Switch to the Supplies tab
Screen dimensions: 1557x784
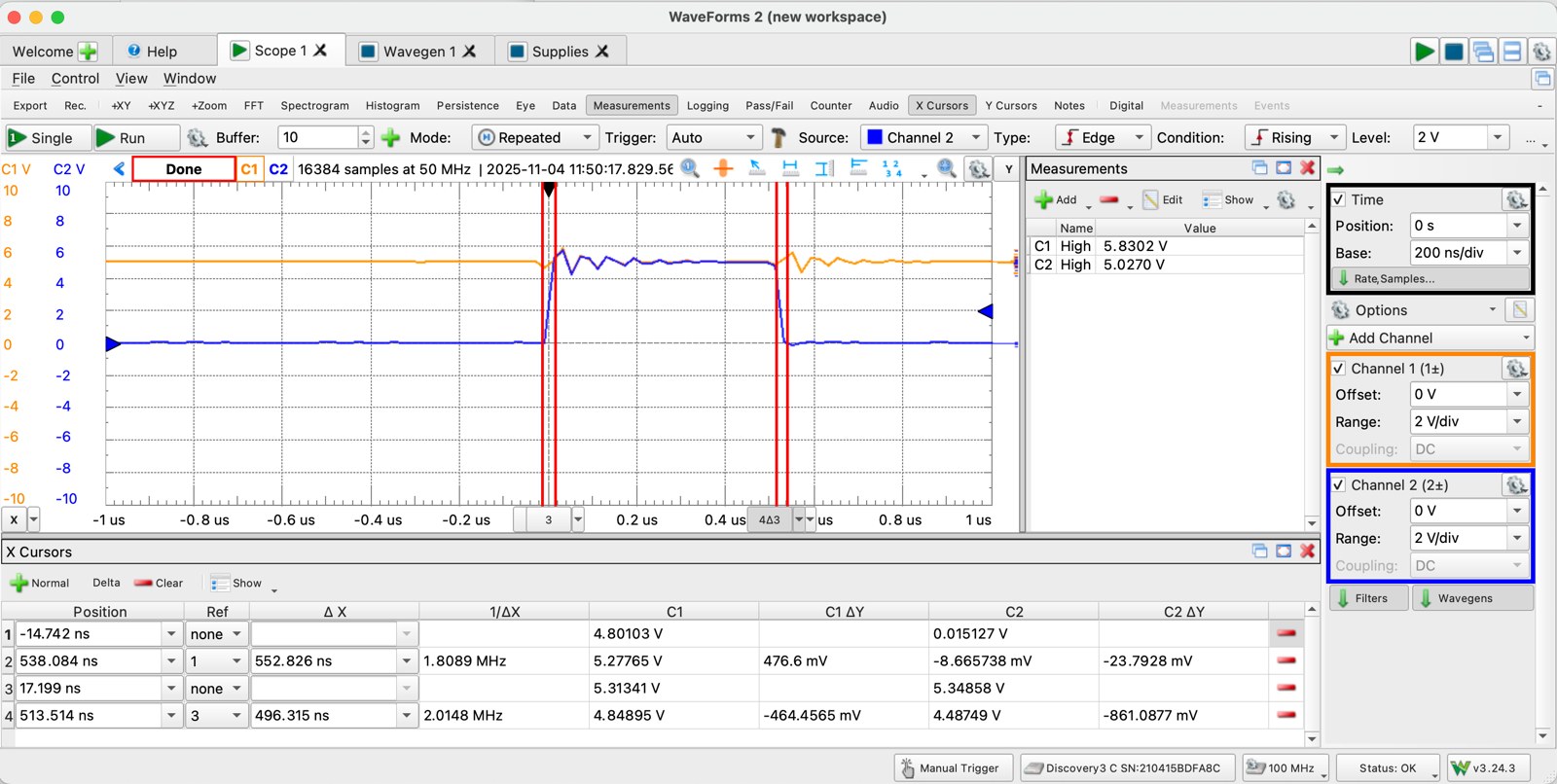click(x=560, y=52)
